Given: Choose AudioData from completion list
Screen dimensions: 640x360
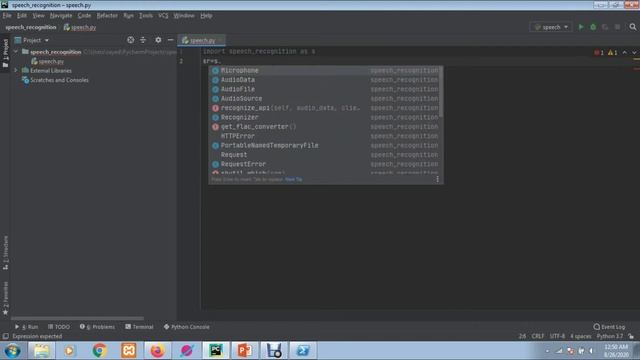Looking at the screenshot, I should click(325, 80).
